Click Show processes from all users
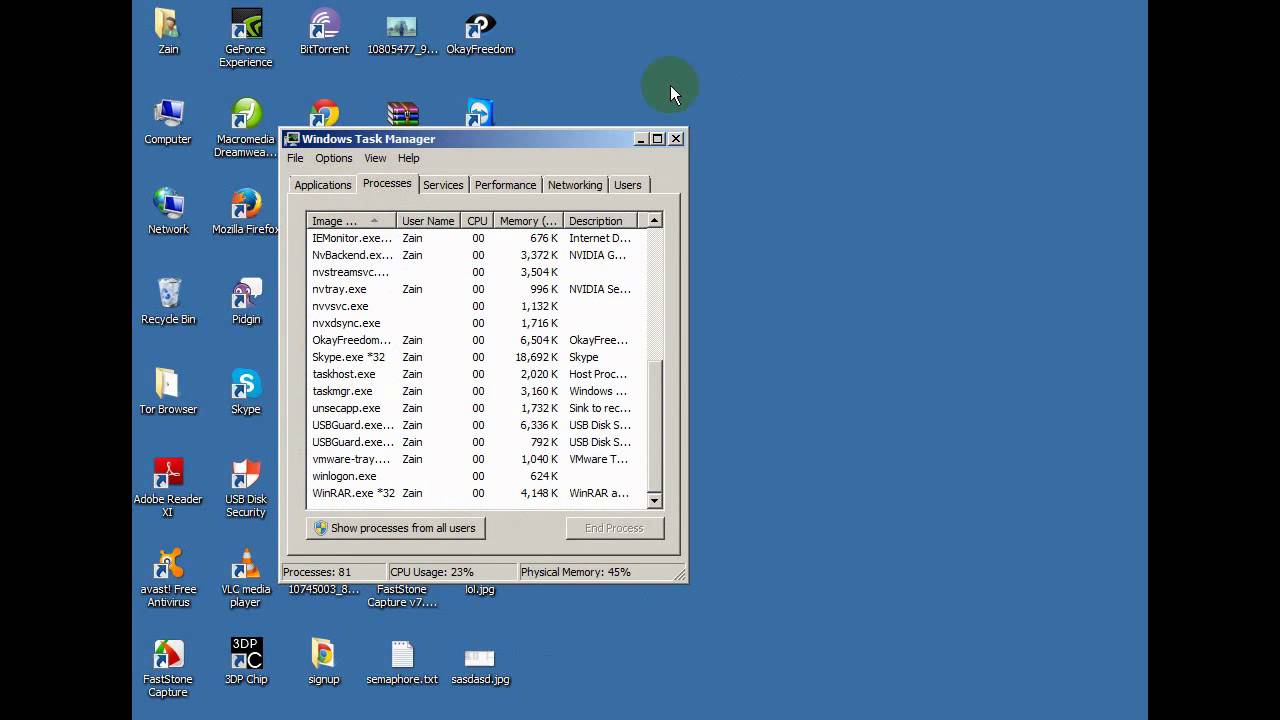 pyautogui.click(x=396, y=528)
